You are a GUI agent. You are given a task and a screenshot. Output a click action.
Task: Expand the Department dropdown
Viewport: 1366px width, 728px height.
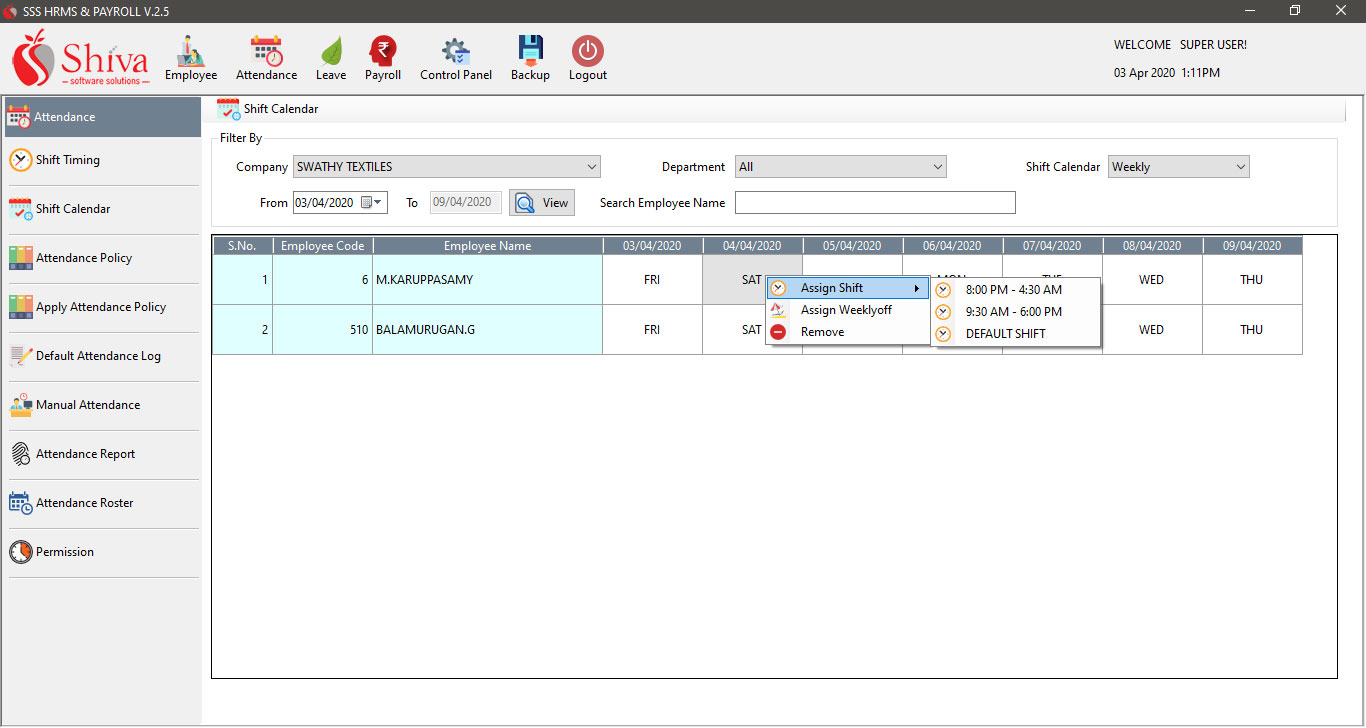(x=937, y=167)
